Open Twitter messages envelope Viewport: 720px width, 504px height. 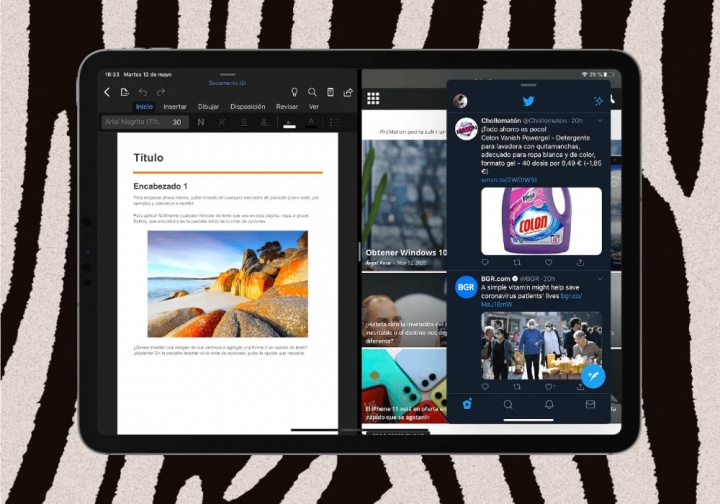click(590, 404)
